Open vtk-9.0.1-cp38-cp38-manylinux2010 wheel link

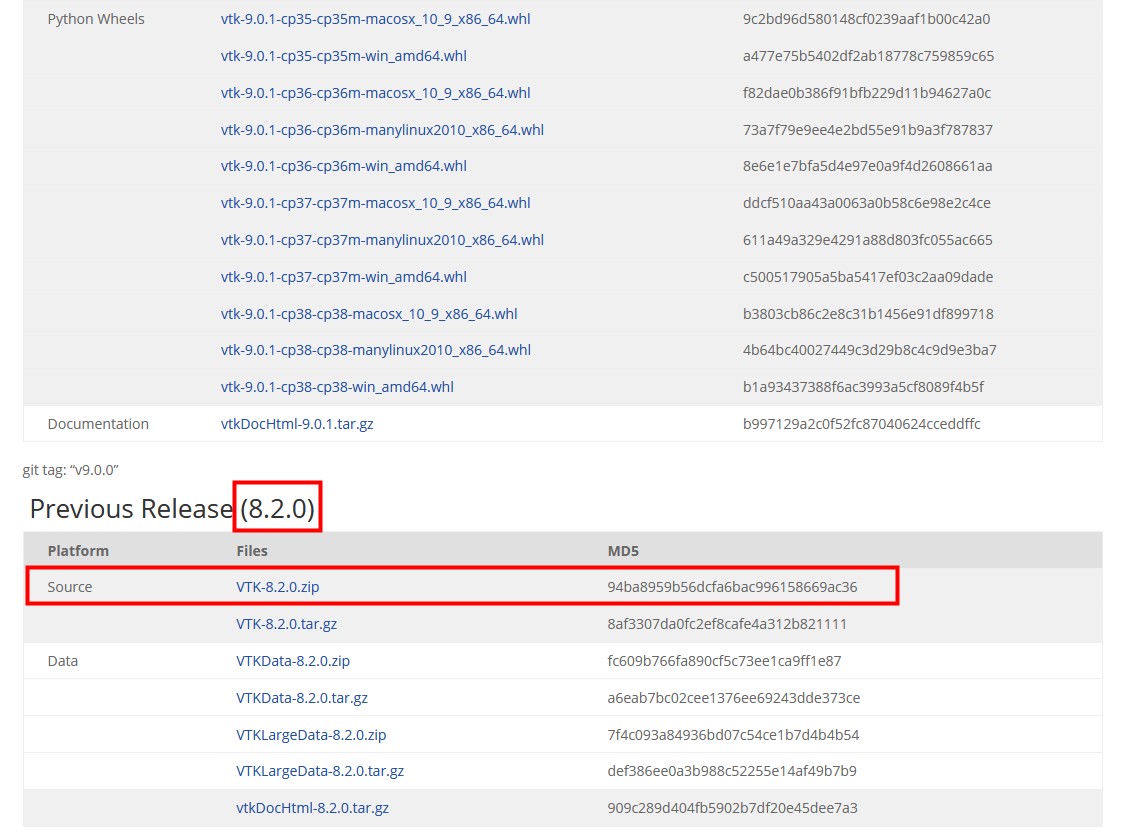(x=377, y=350)
